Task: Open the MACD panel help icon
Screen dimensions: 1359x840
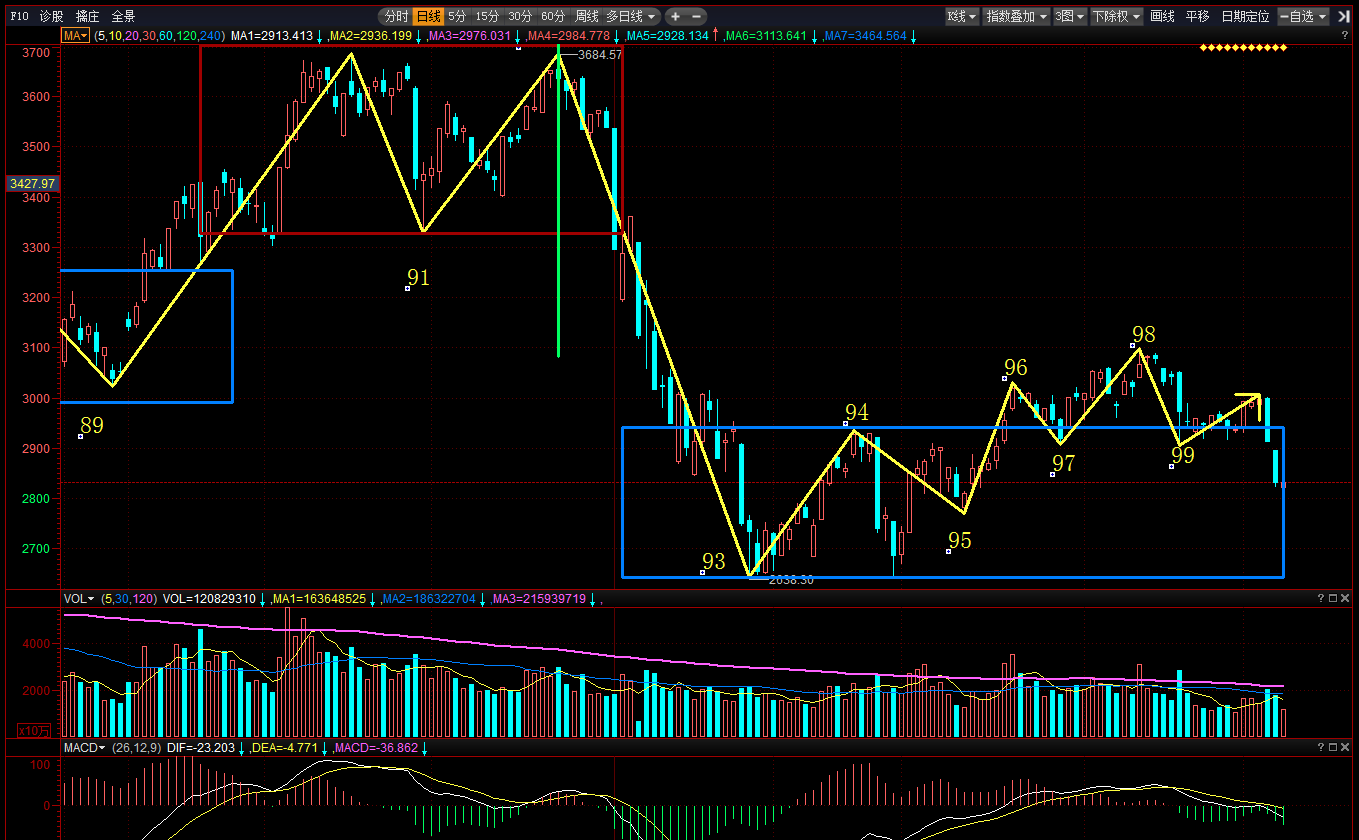Action: [x=1320, y=747]
